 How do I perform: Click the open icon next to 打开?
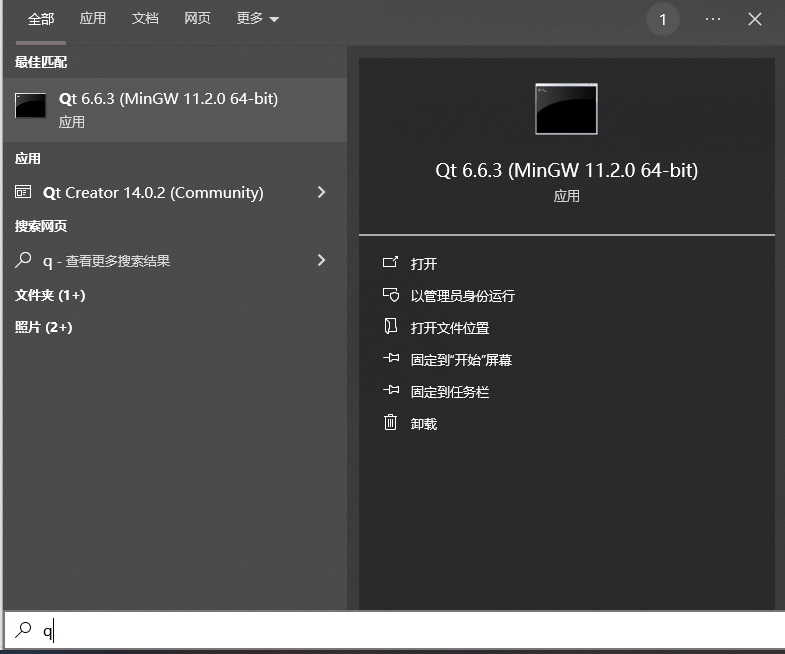point(390,262)
